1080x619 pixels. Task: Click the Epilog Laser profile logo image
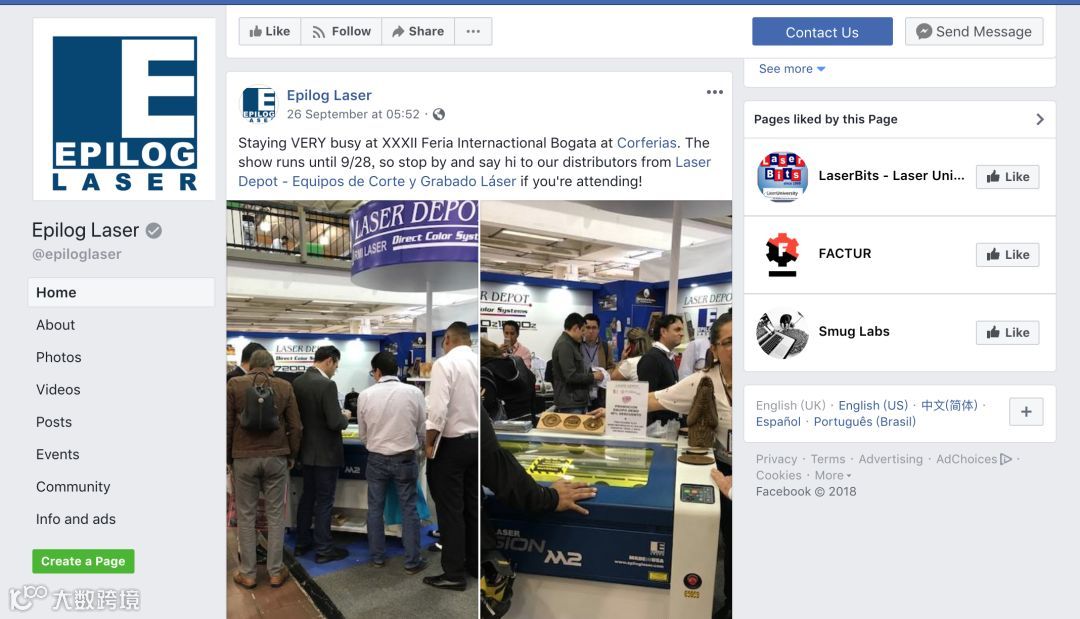(125, 110)
